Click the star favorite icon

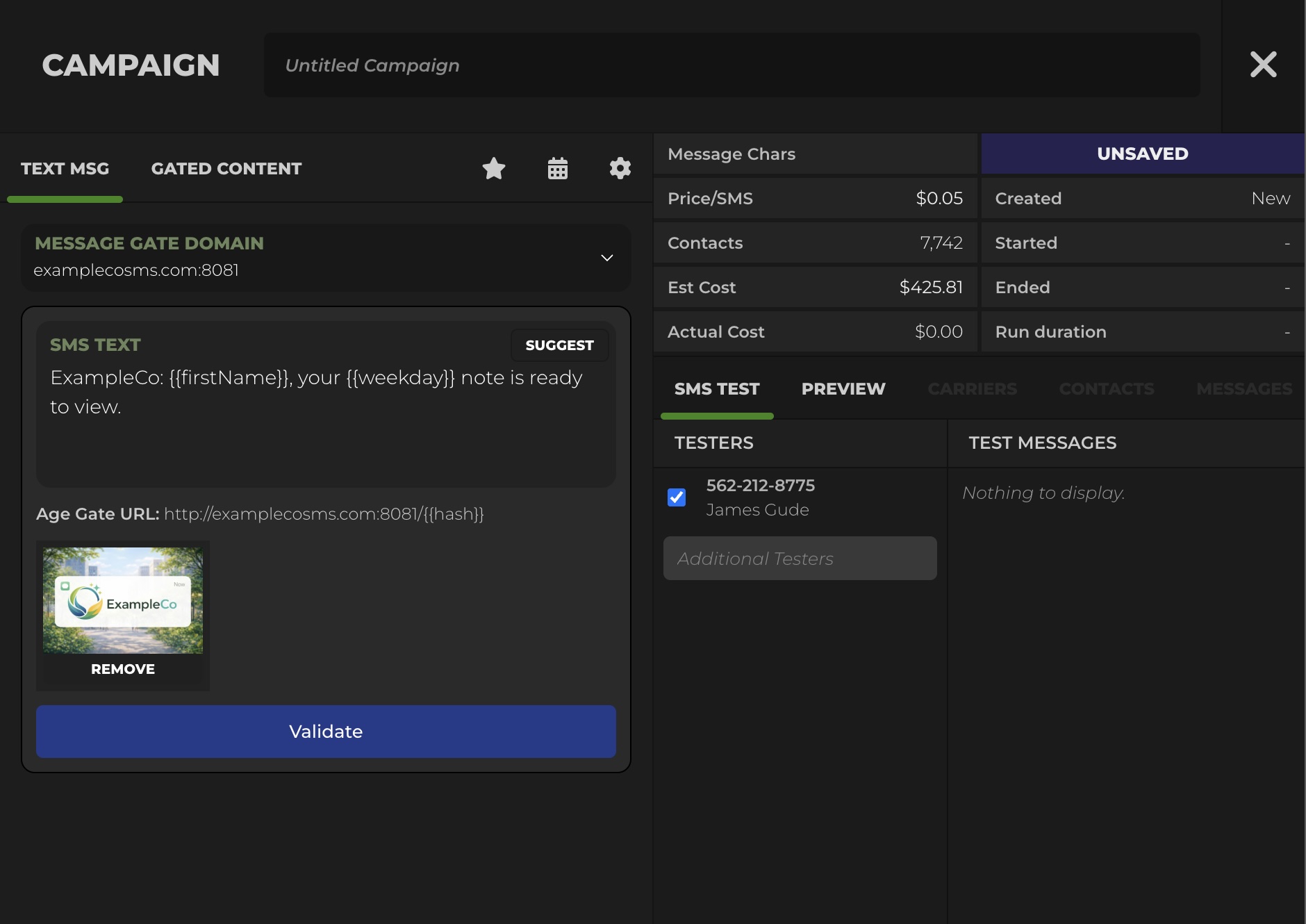pyautogui.click(x=493, y=168)
